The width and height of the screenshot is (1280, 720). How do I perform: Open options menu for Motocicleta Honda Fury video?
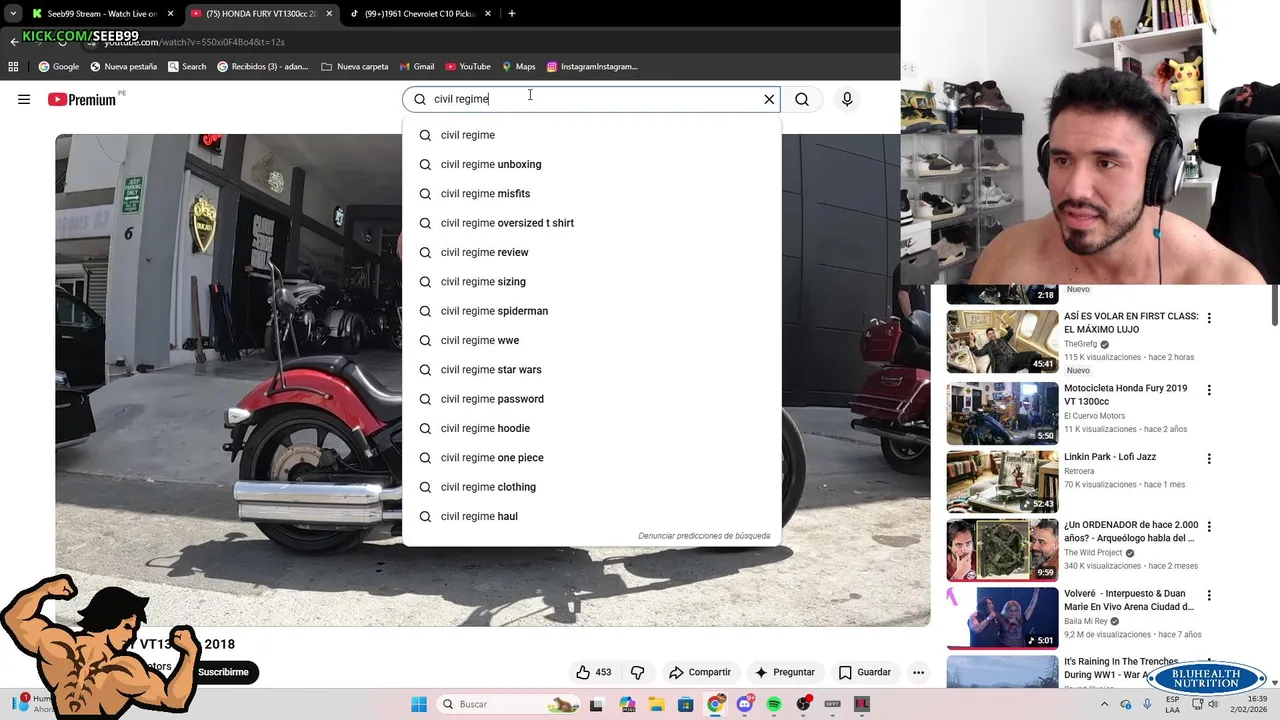tap(1209, 390)
